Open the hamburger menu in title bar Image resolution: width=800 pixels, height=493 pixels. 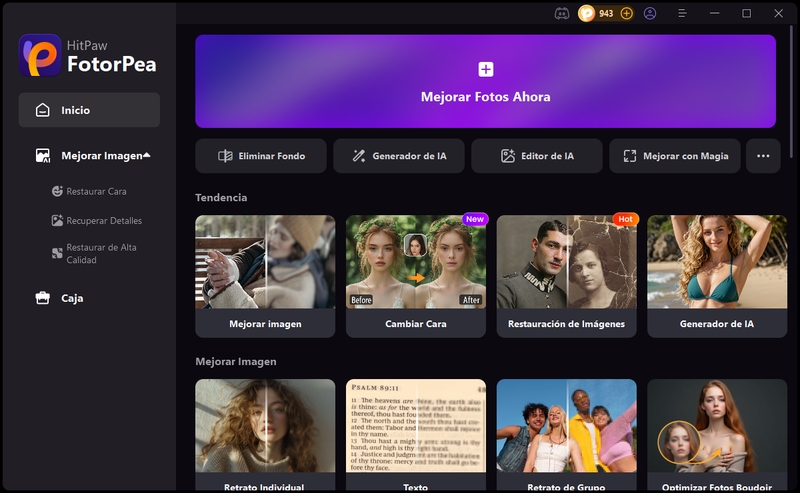click(x=682, y=14)
